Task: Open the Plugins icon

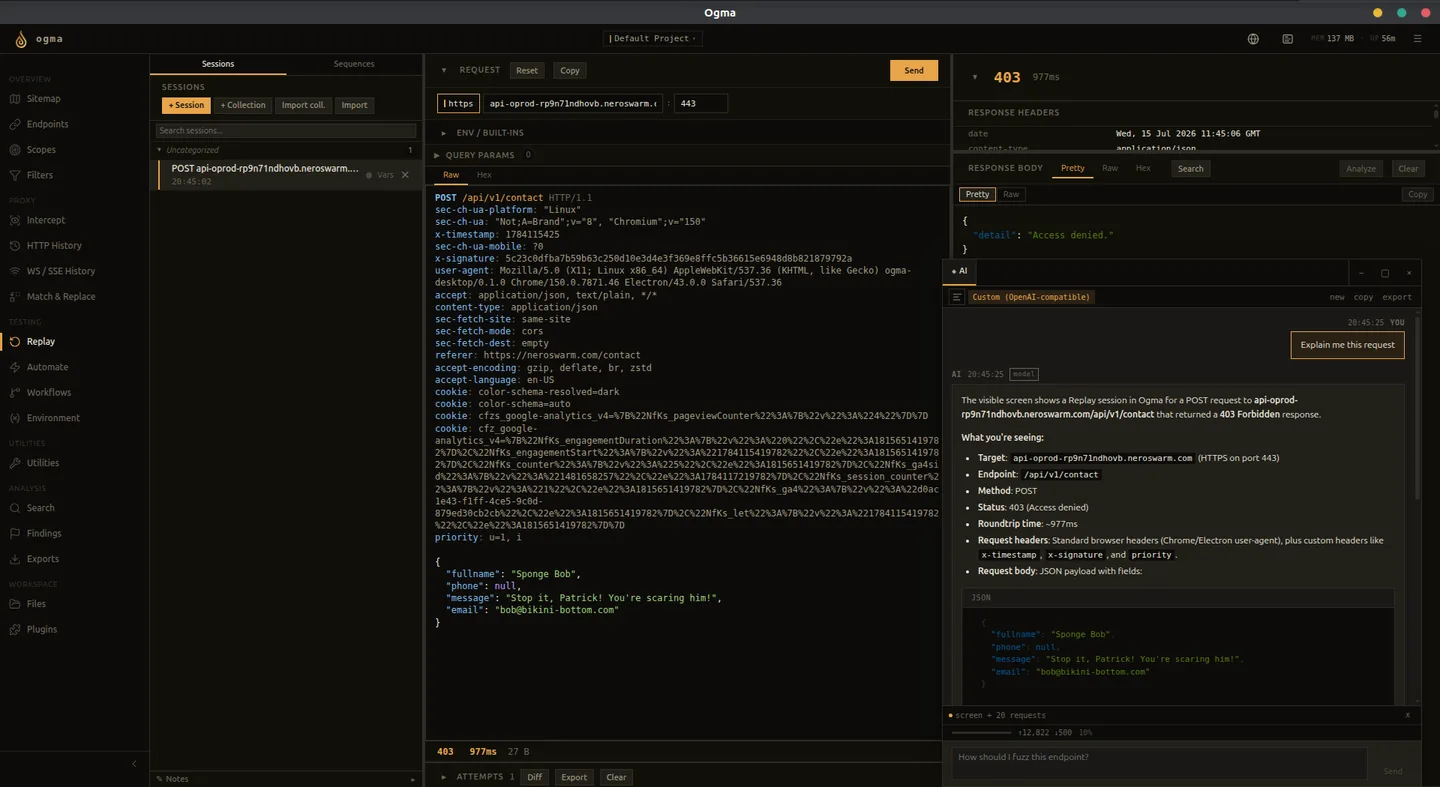Action: coord(15,630)
